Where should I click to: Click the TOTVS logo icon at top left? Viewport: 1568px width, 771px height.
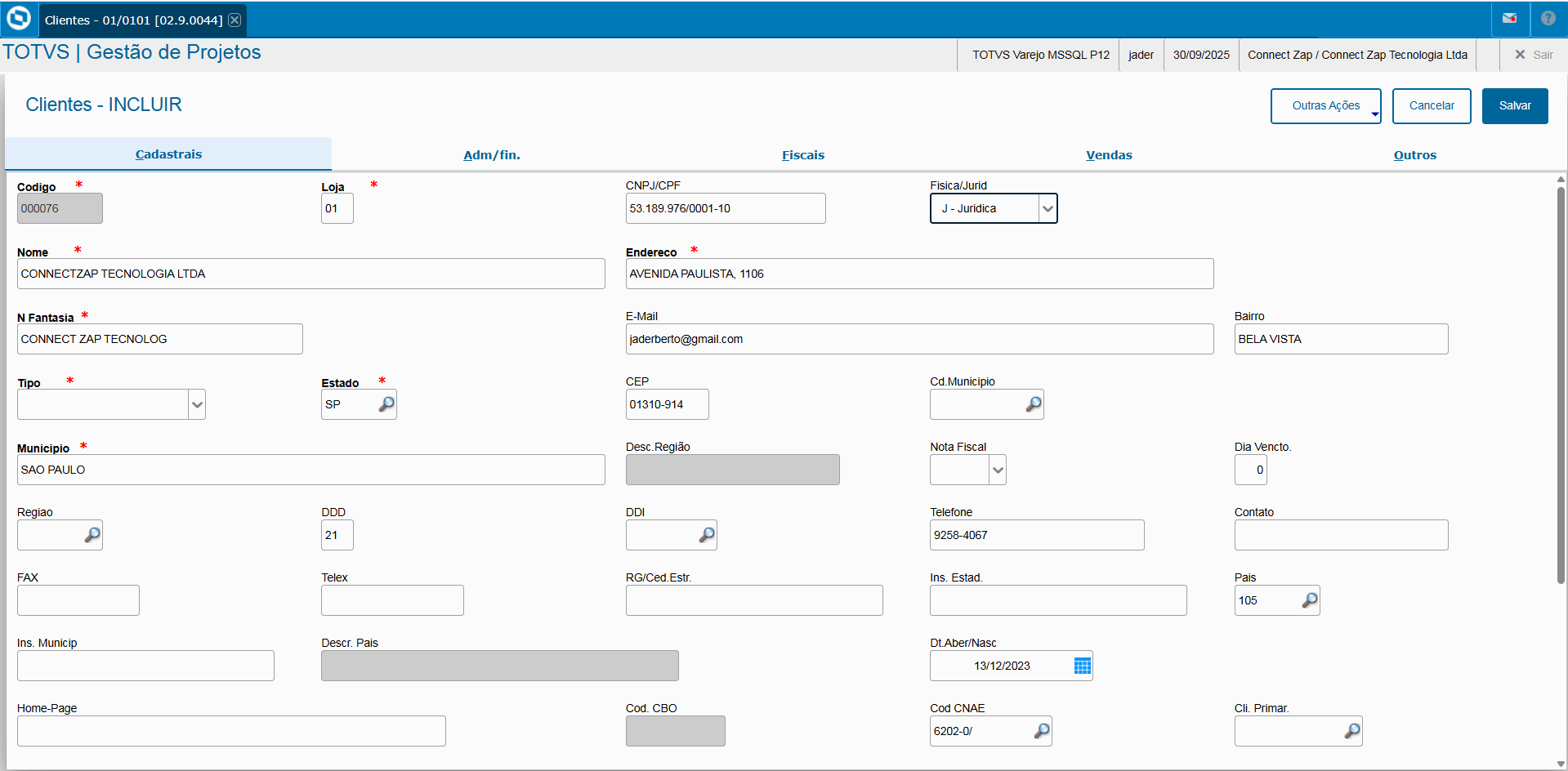(18, 19)
